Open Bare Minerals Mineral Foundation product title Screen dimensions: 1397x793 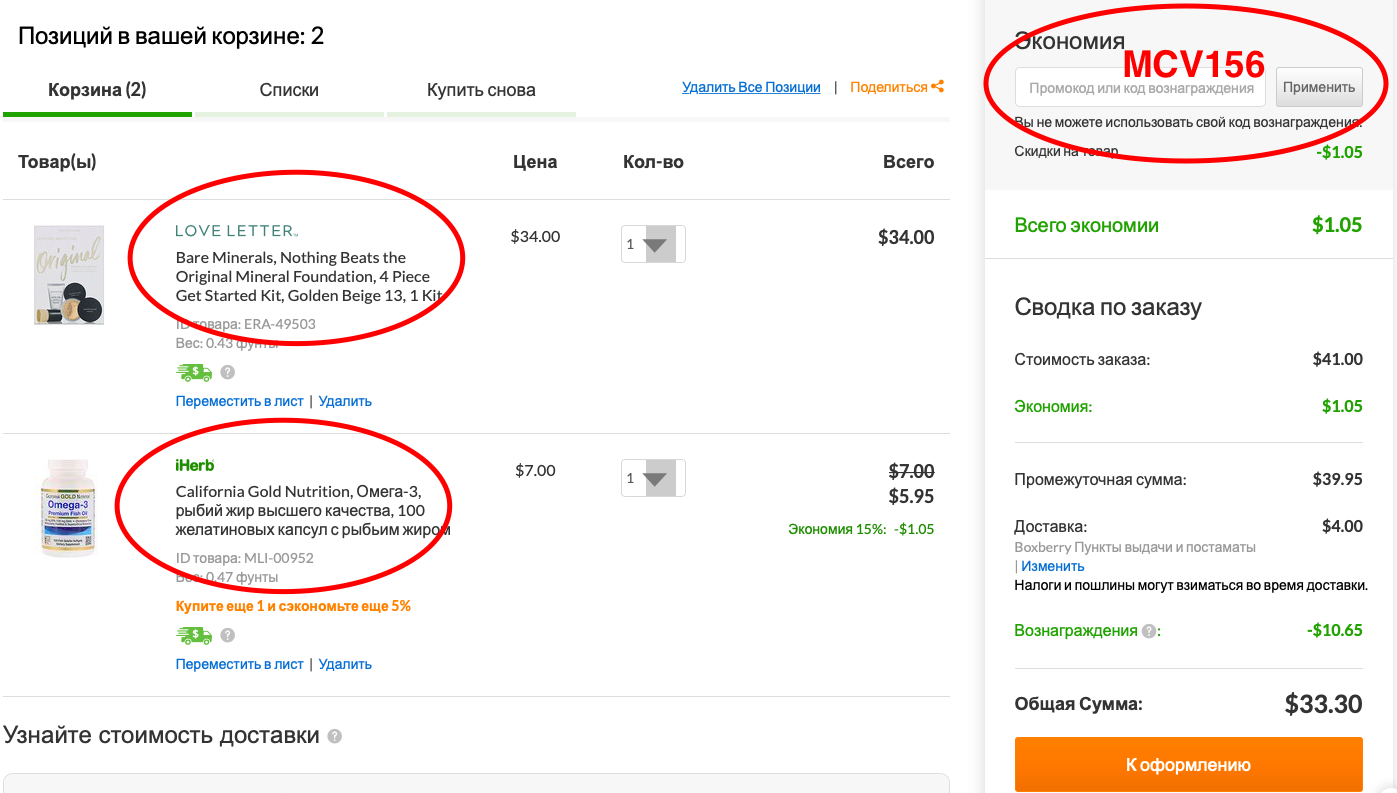pos(309,277)
